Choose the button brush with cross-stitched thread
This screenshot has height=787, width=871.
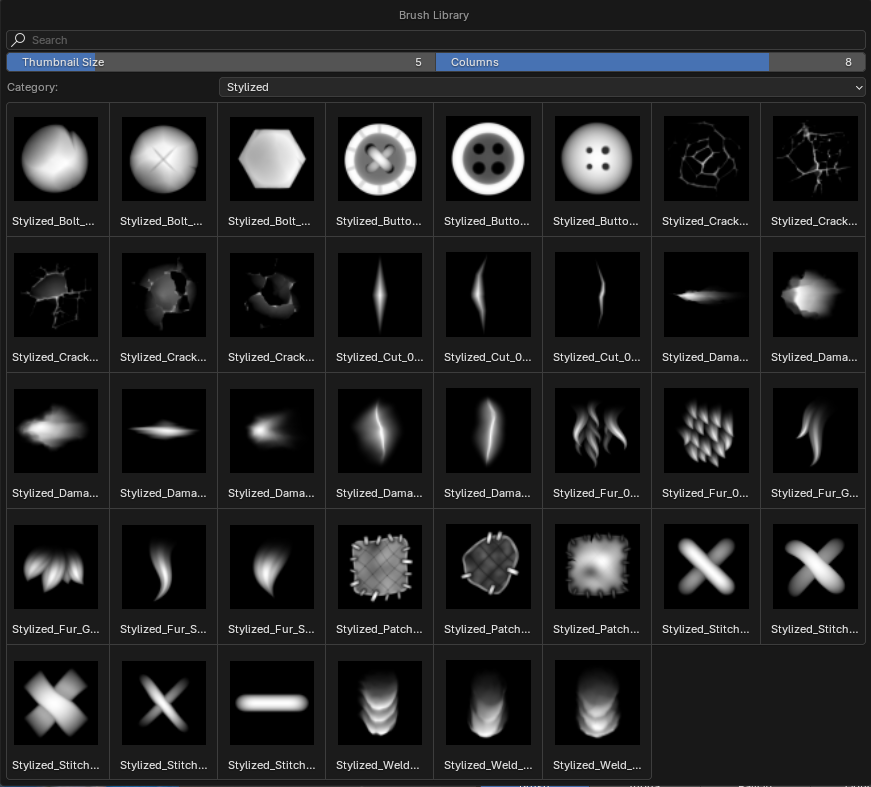[380, 158]
